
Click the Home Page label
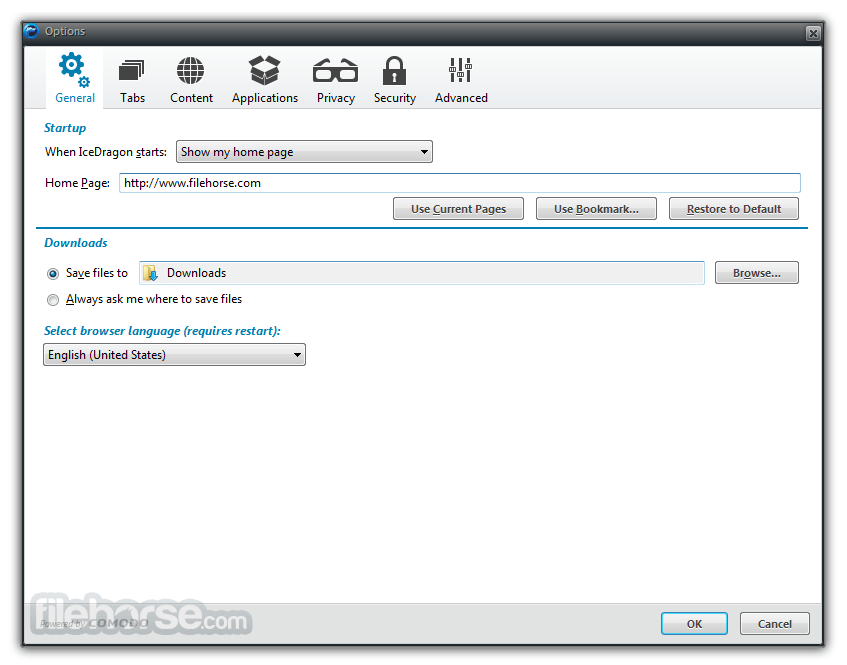pos(77,183)
